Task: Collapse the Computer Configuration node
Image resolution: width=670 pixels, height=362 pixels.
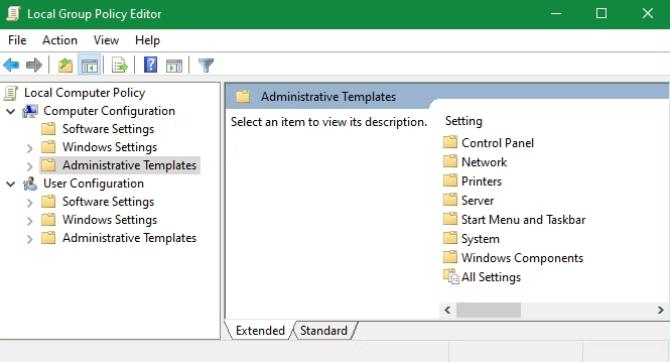Action: click(x=11, y=112)
